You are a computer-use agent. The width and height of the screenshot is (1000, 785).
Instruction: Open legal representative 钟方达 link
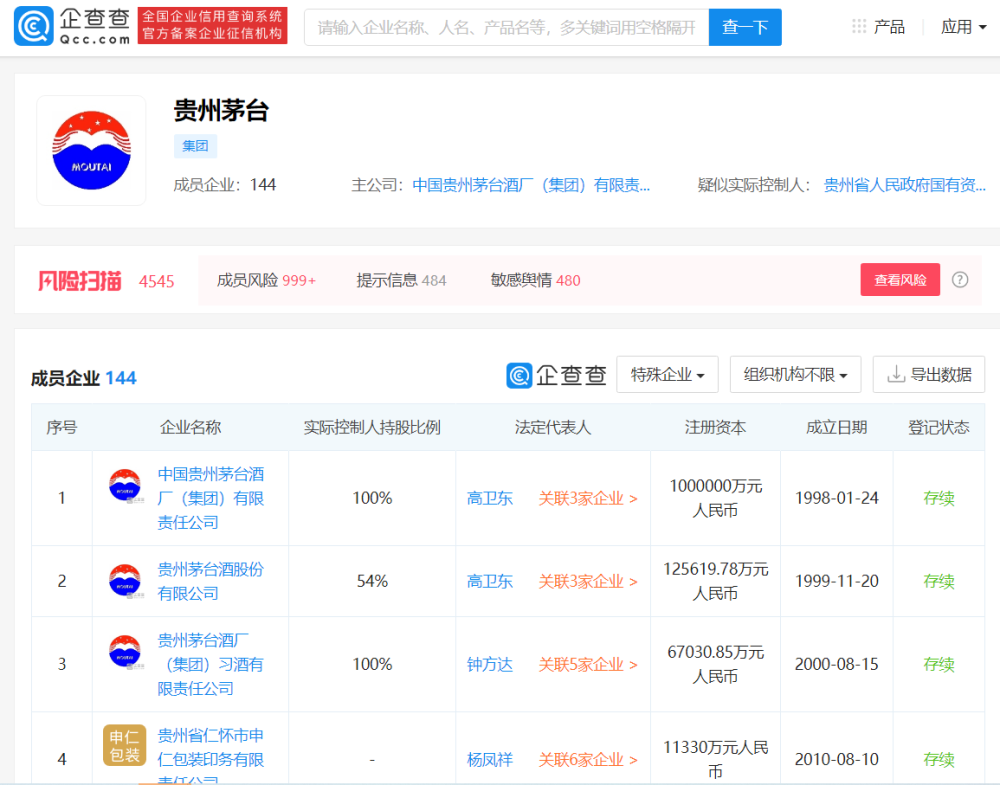pos(490,665)
